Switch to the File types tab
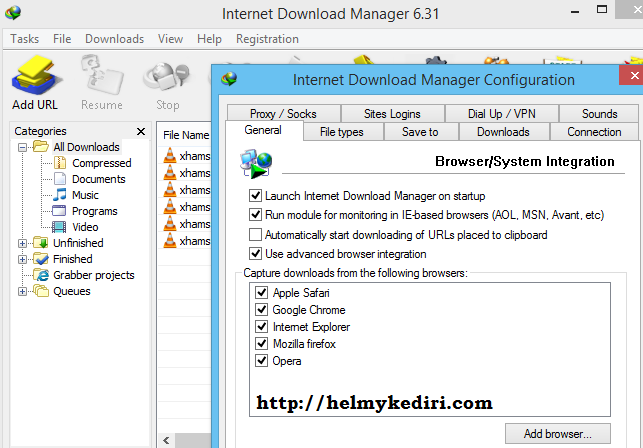 pos(342,132)
